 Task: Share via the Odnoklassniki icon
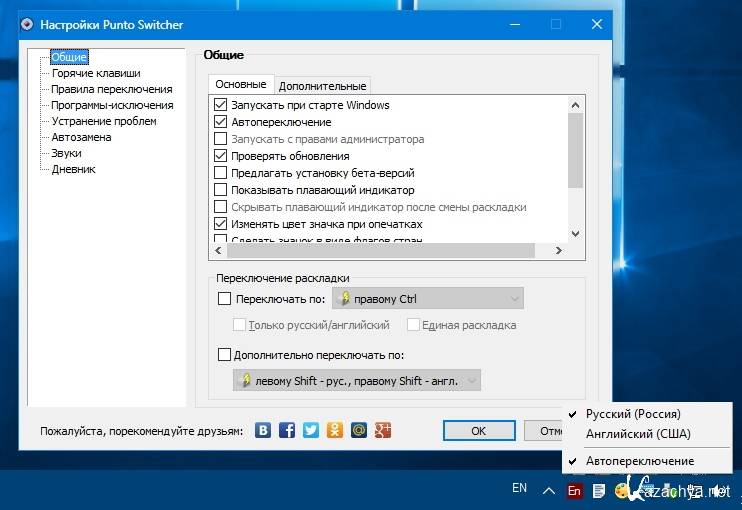tap(335, 430)
